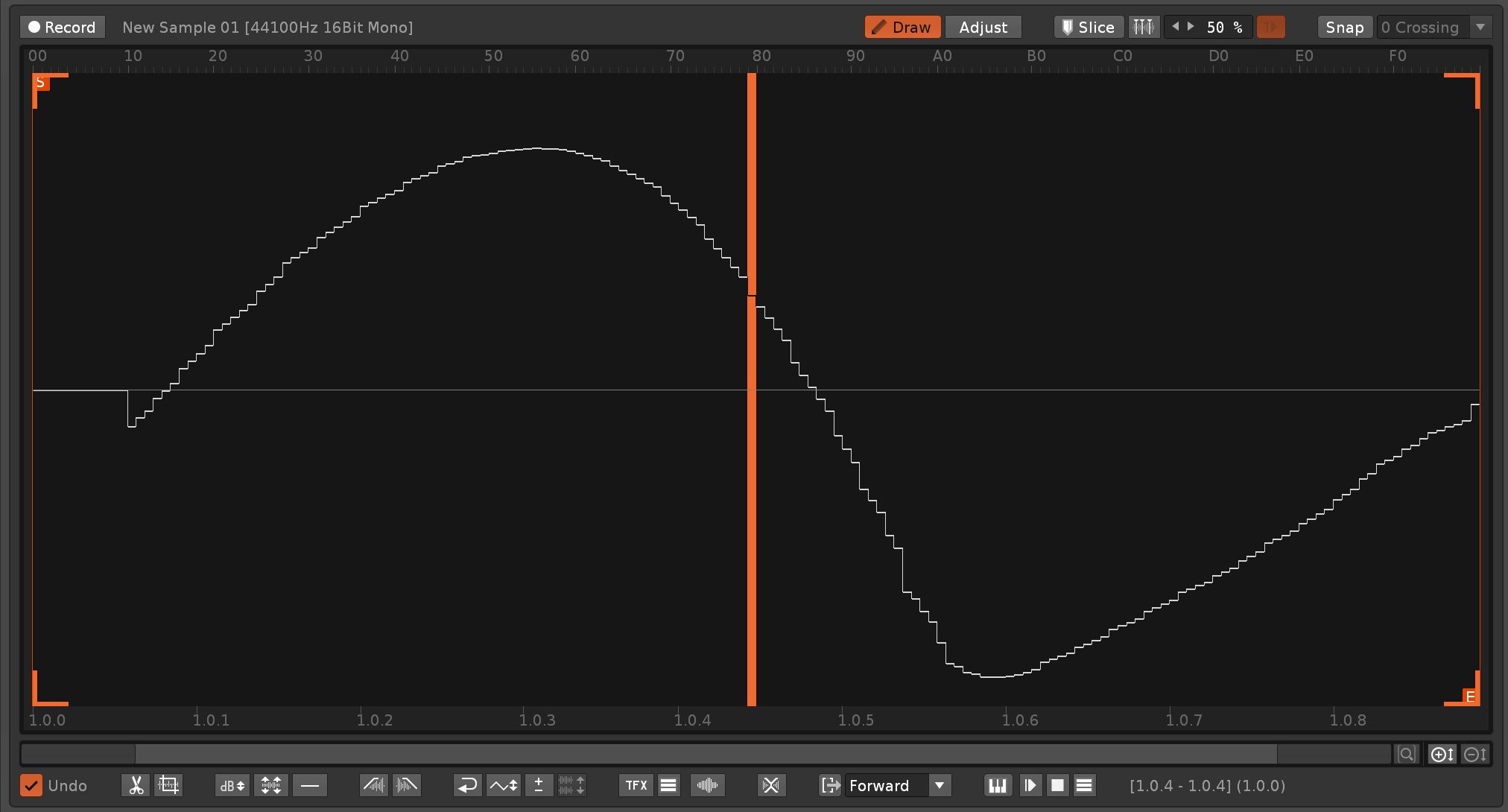Click the Fade Out icon
The height and width of the screenshot is (812, 1508).
[x=407, y=785]
